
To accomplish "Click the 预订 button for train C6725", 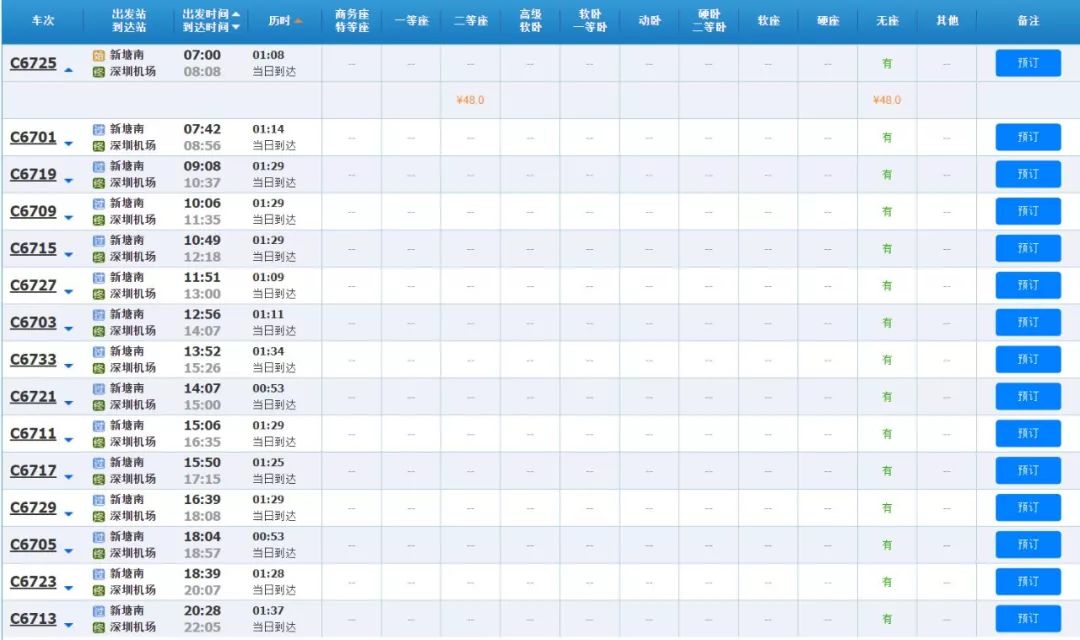I will coord(1028,62).
